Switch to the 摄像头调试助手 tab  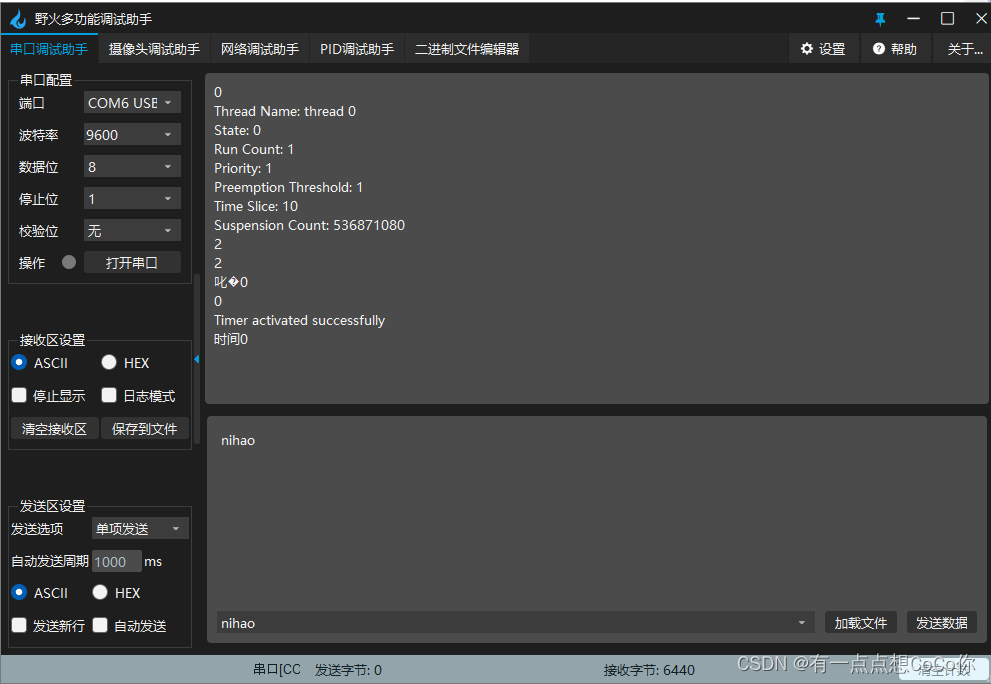153,48
